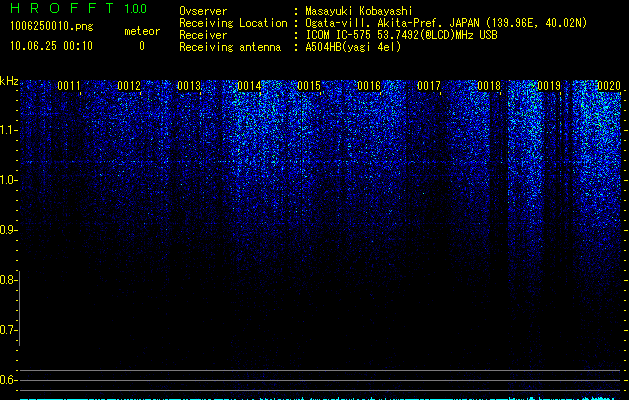Viewport: 629px width, 400px height.
Task: Click observer name Masayuki Kobayashi
Action: 359,11
